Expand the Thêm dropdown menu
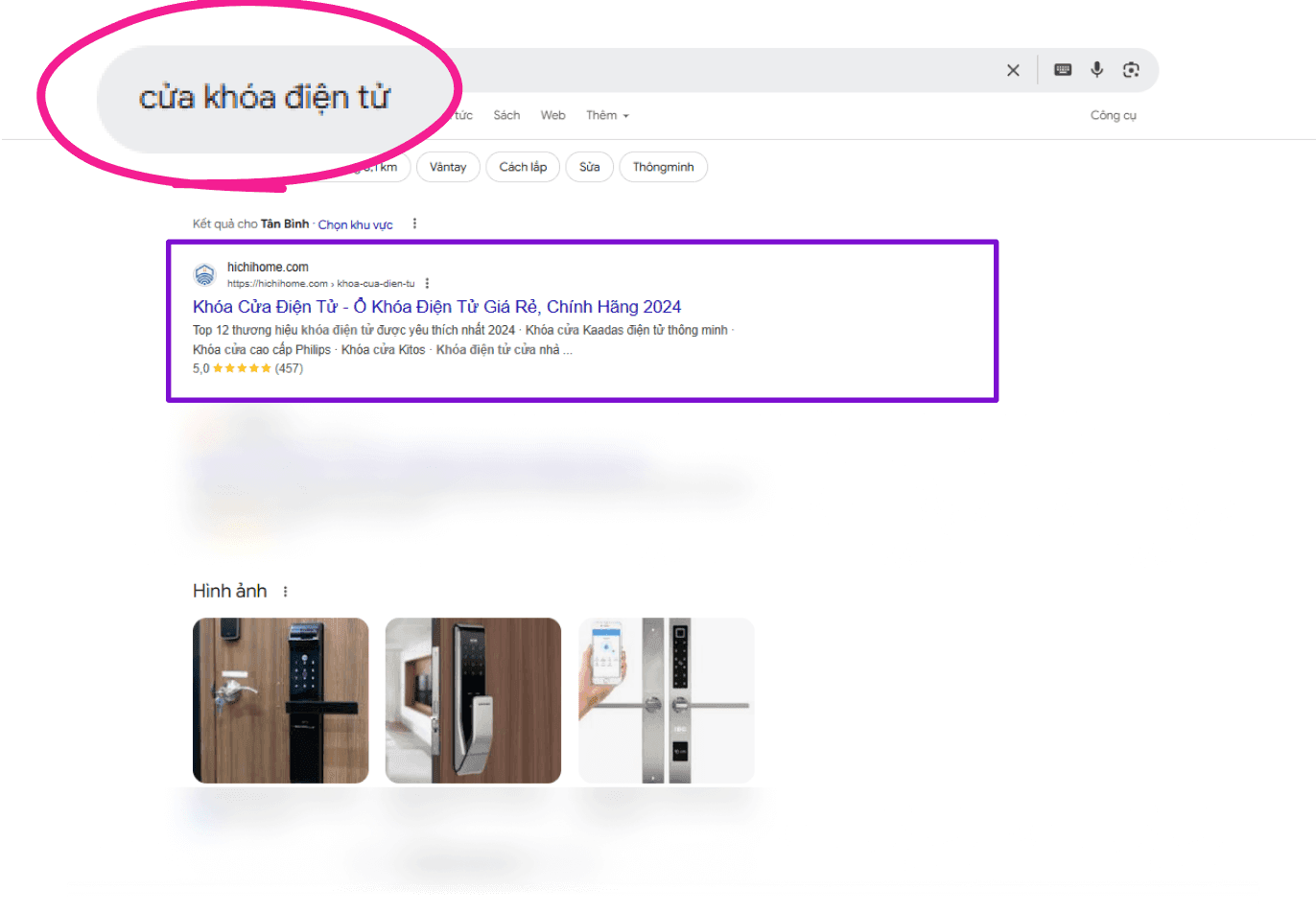Image resolution: width=1316 pixels, height=913 pixels. pyautogui.click(x=607, y=115)
